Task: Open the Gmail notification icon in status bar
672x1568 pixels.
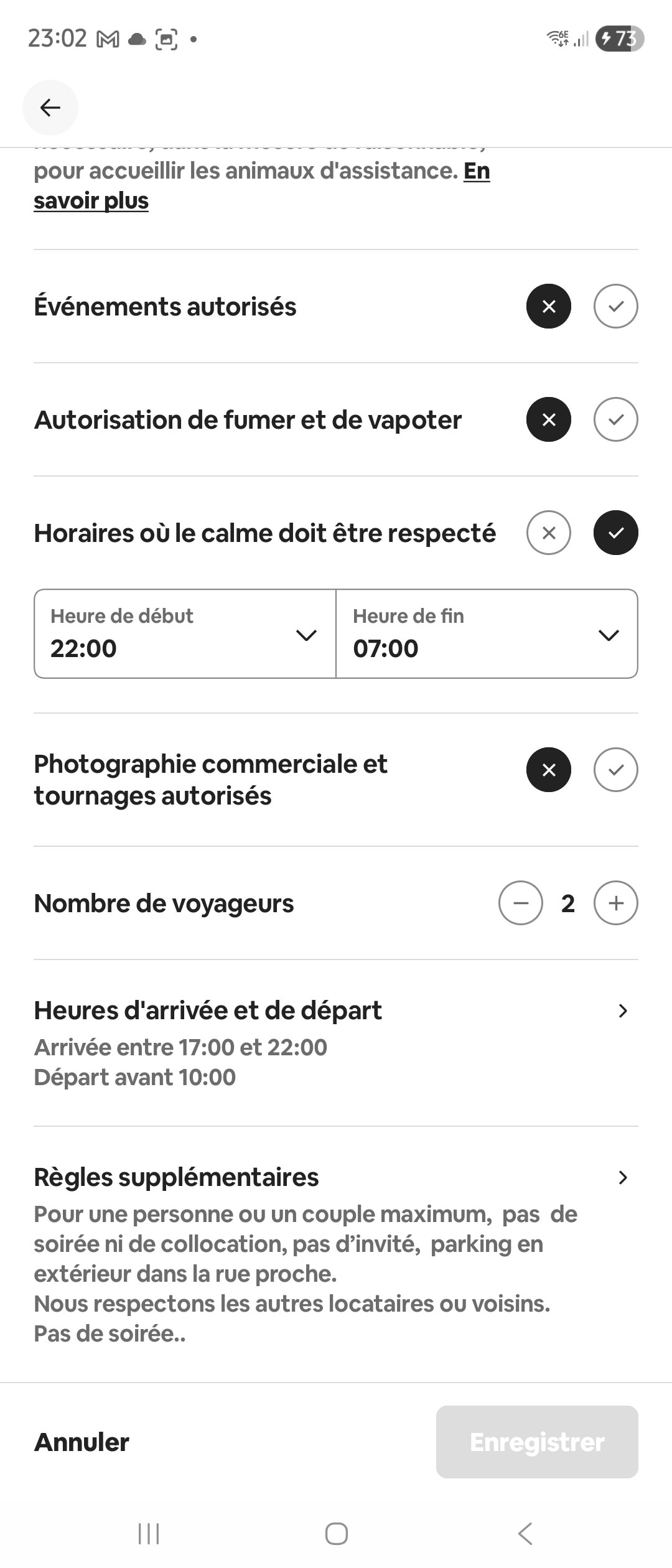Action: pos(108,39)
